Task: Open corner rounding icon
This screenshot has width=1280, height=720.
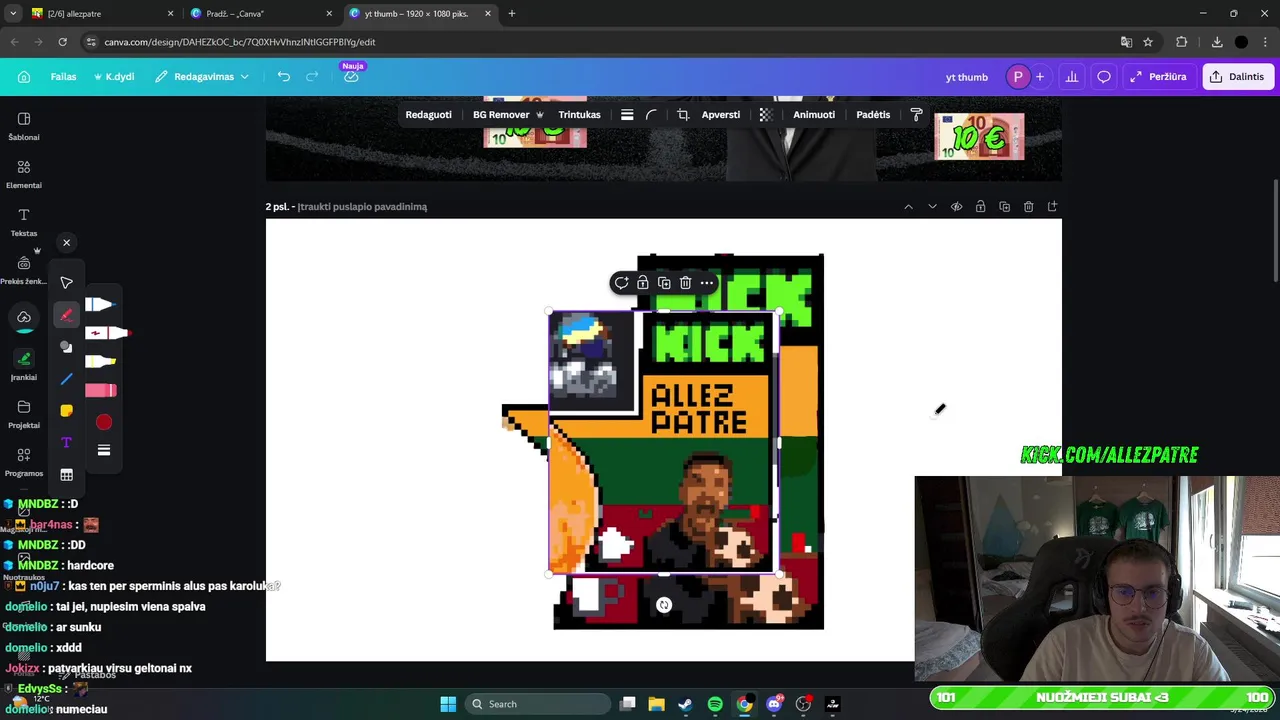Action: 651,115
